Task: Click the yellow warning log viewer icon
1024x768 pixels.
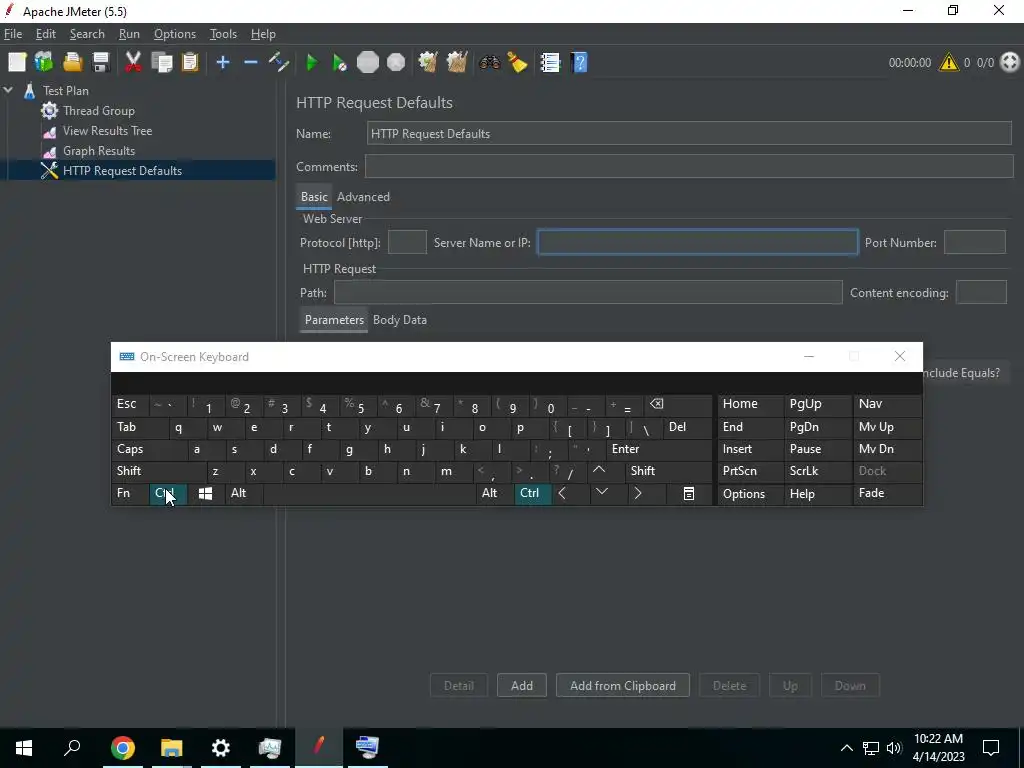Action: [948, 63]
